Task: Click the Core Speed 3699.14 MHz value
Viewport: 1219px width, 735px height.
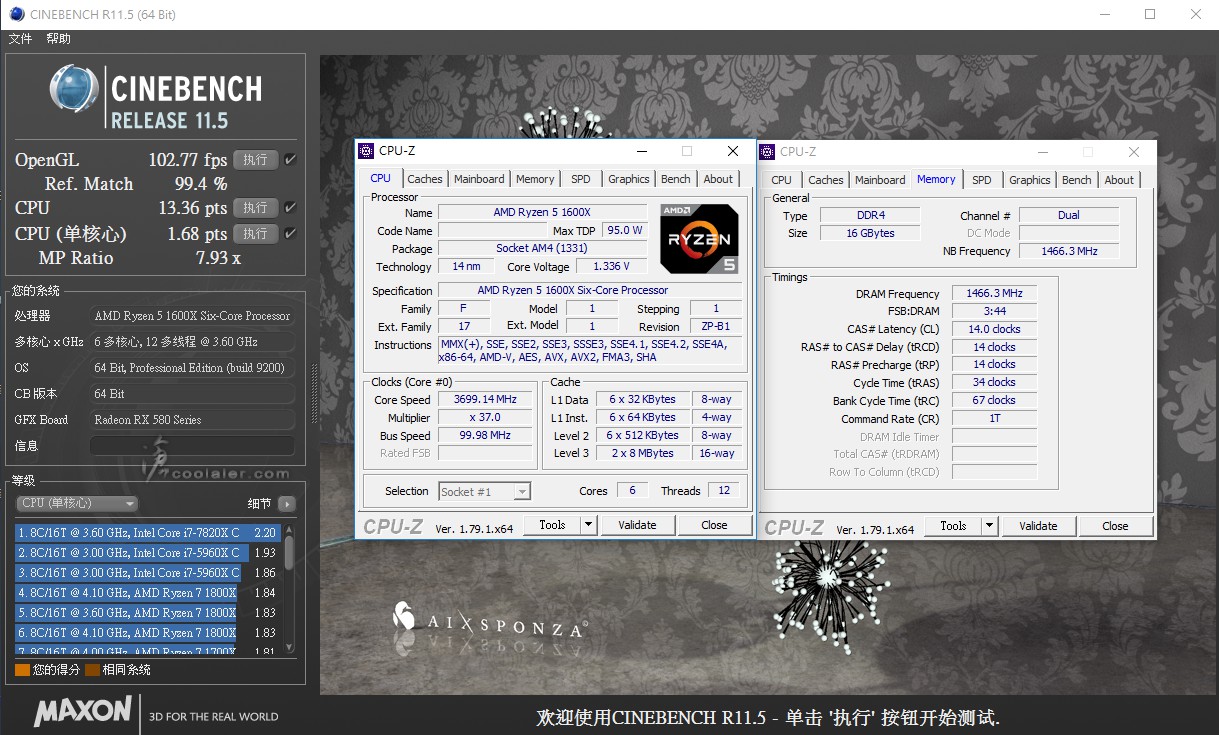Action: pos(485,400)
